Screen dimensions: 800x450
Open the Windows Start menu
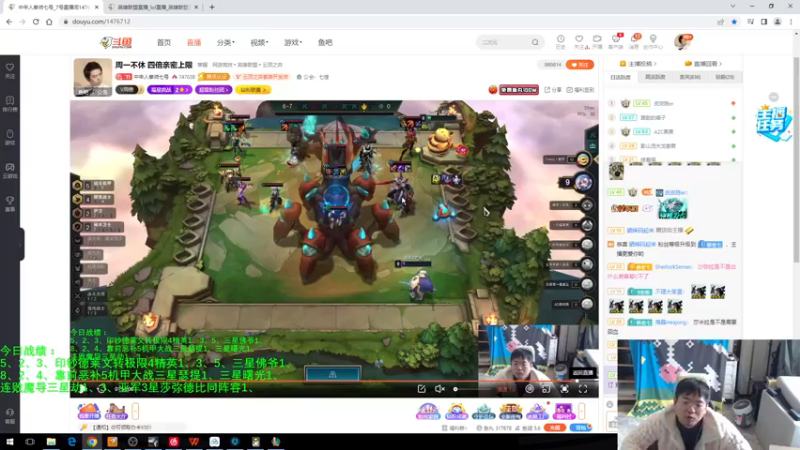click(9, 442)
